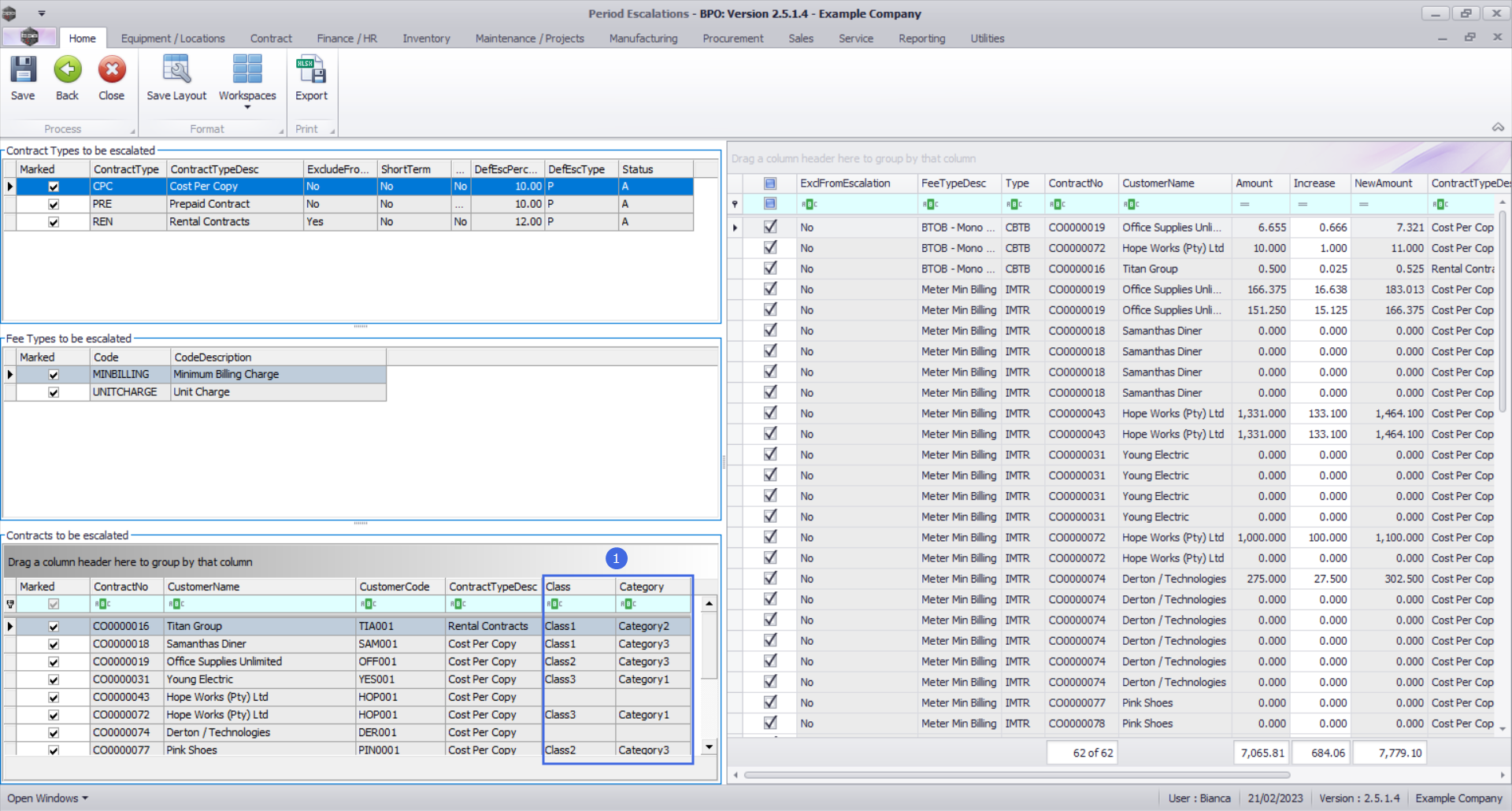This screenshot has height=811, width=1512.
Task: Click the ContractNo filter field in Contracts grid
Action: [x=126, y=605]
